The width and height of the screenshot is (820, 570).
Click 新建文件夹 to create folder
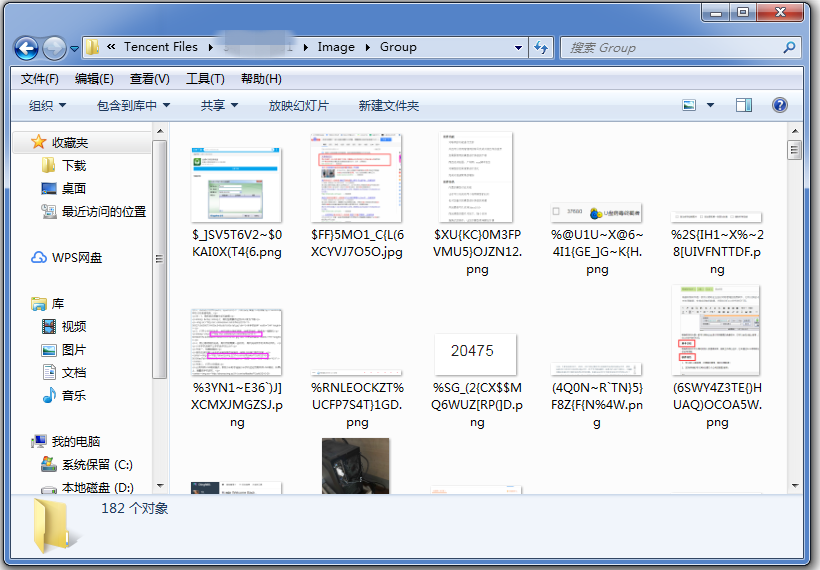389,106
